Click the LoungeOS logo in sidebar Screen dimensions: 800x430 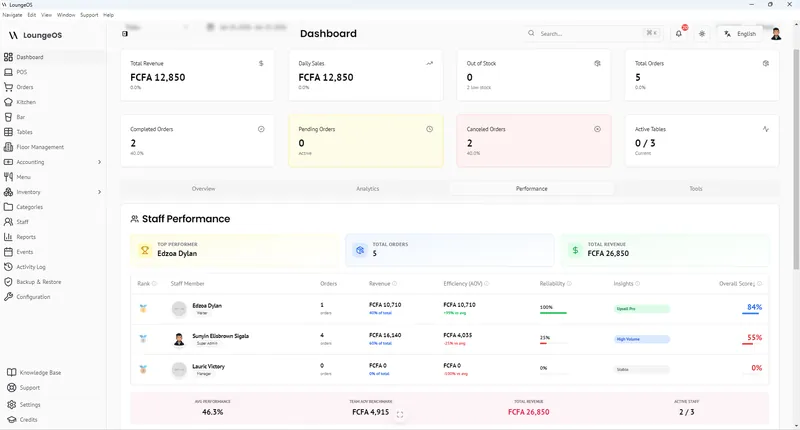[35, 35]
